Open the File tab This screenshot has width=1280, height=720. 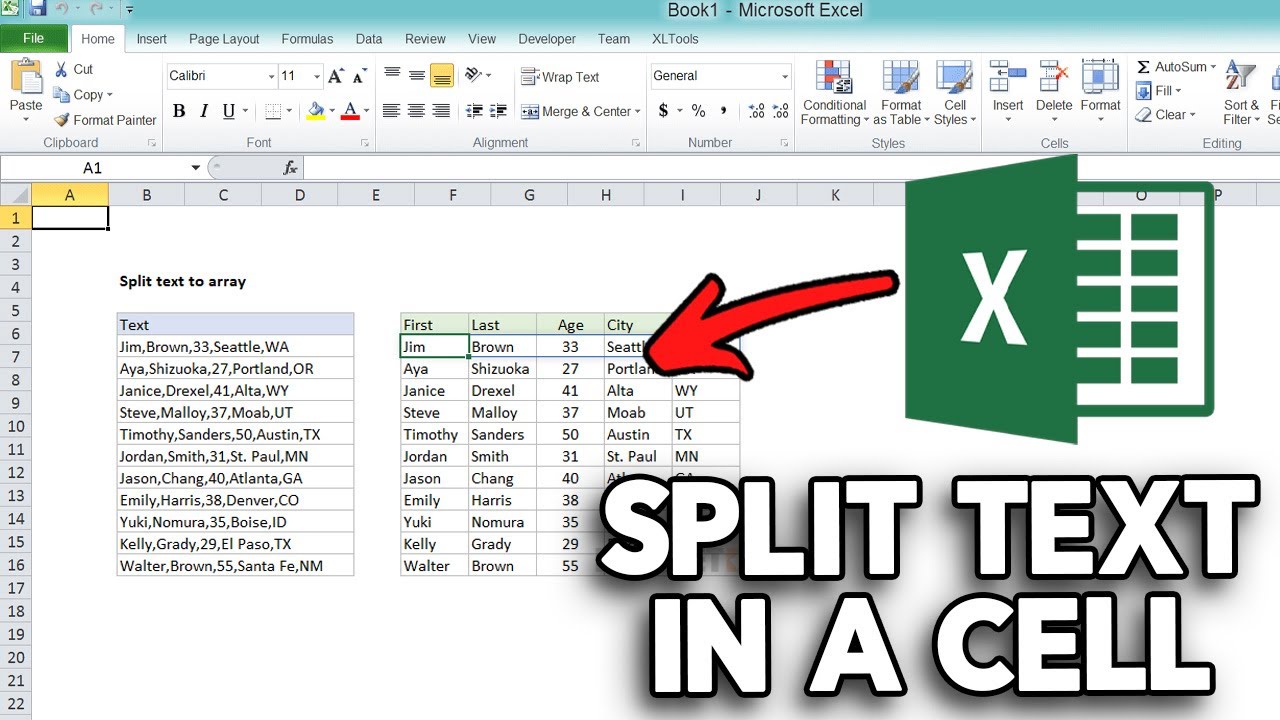(x=33, y=39)
